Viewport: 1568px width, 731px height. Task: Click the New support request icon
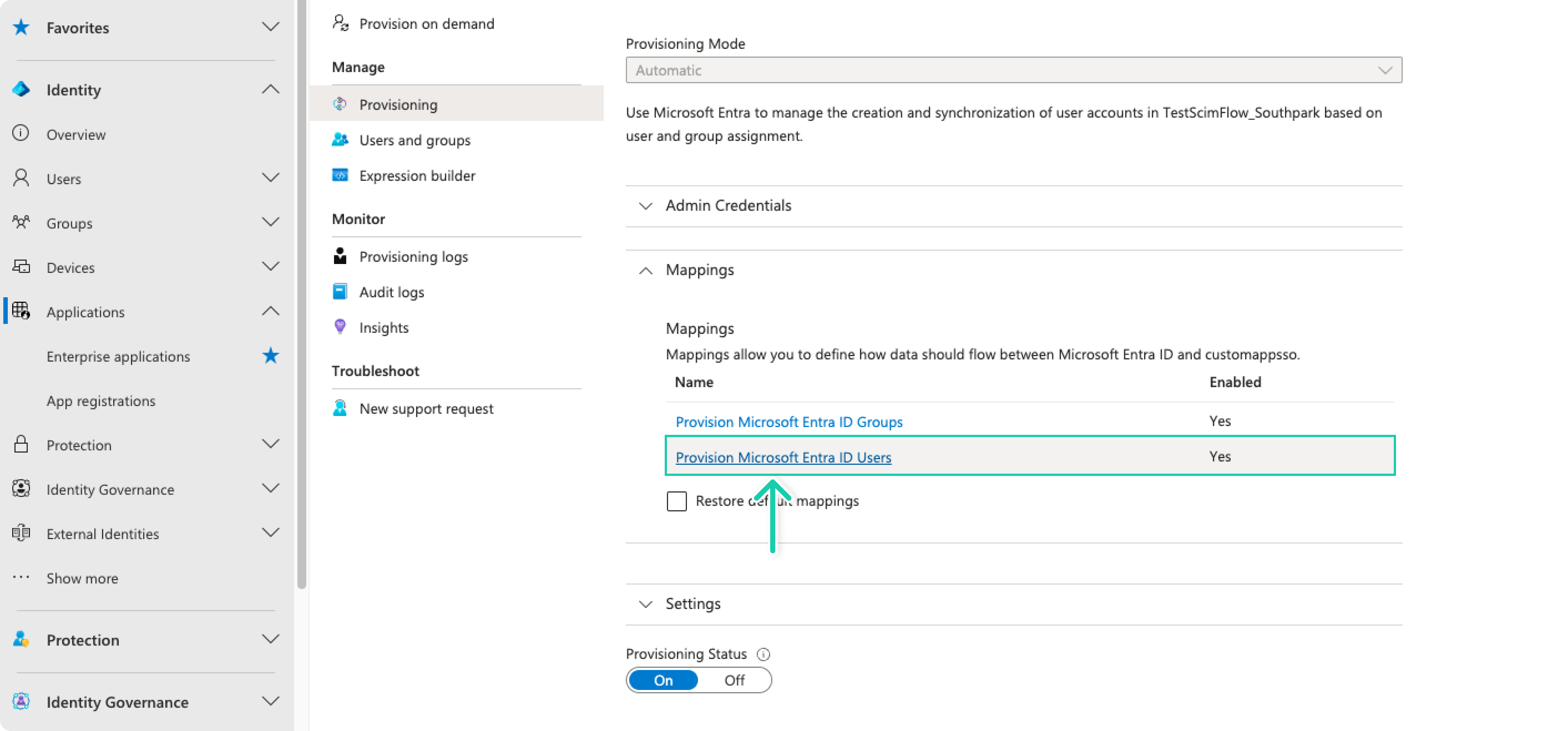340,408
